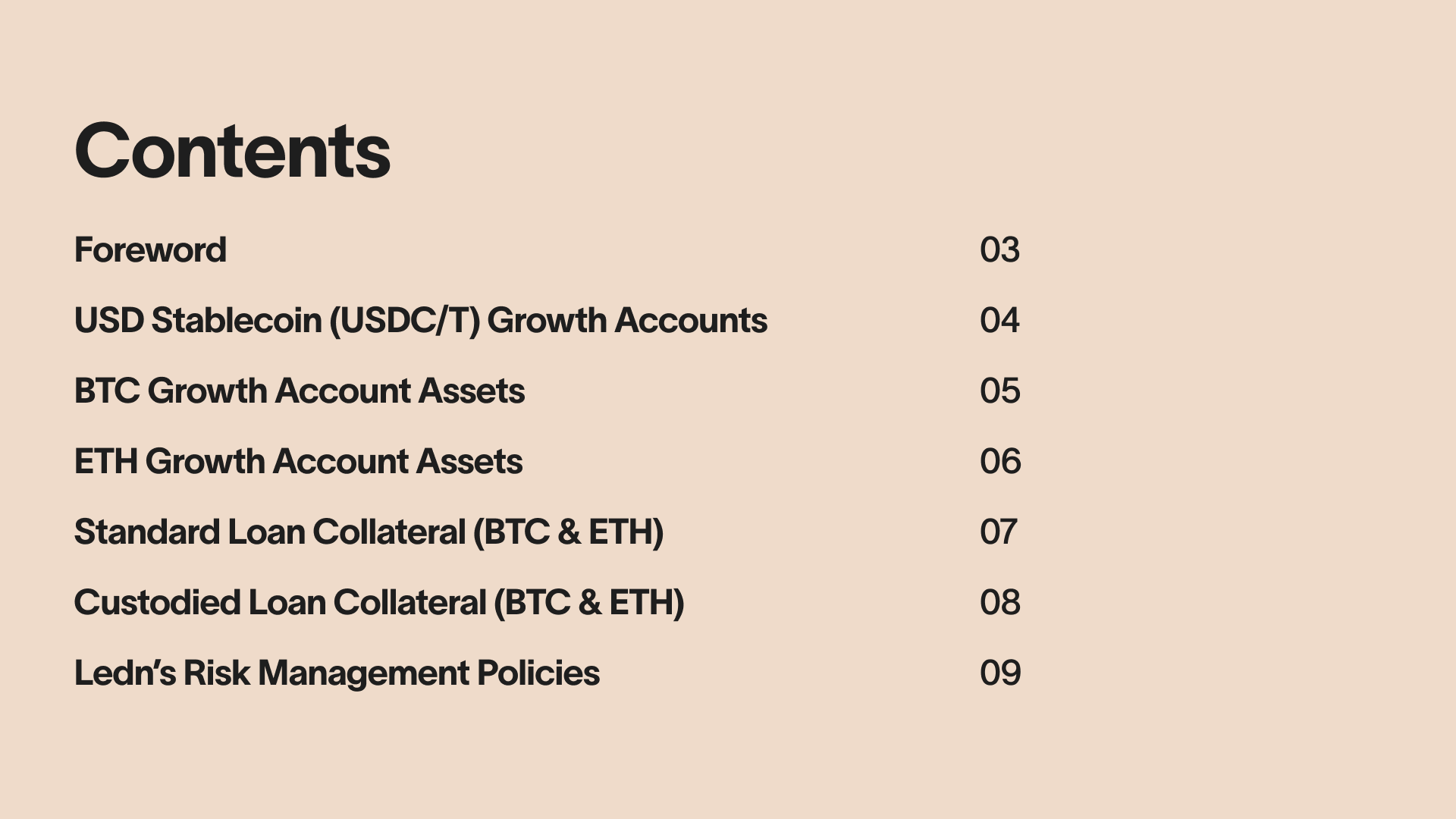Click the word "Standard" in the loan entry
Image resolution: width=1456 pixels, height=819 pixels.
click(x=147, y=532)
